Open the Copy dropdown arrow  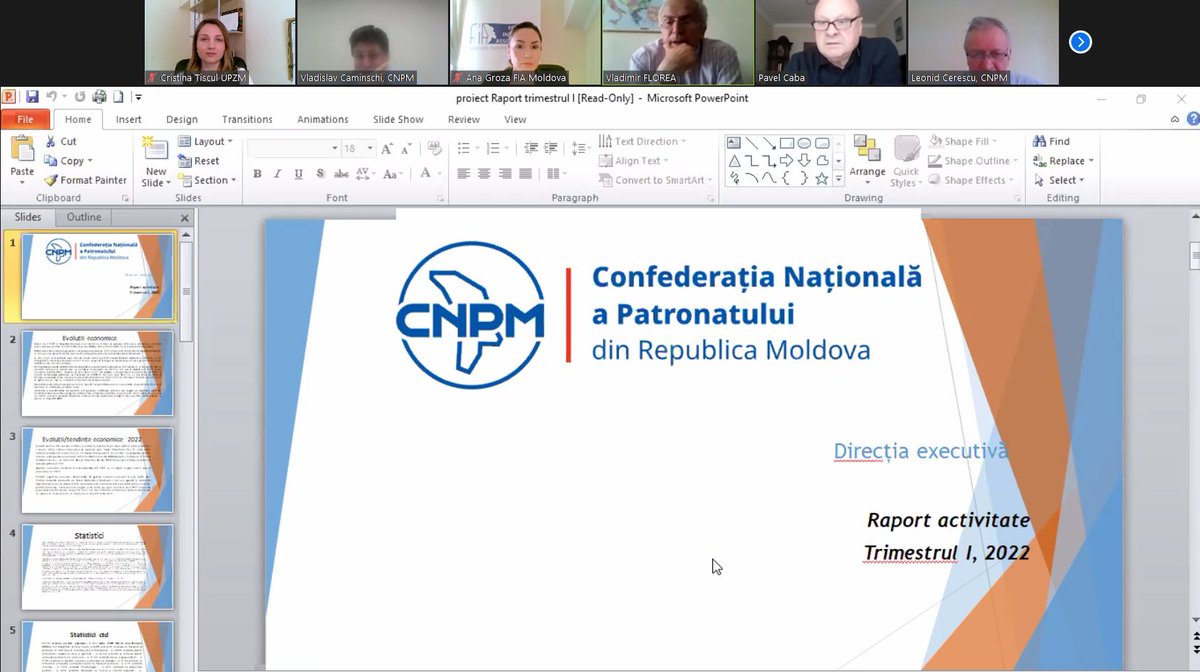tap(90, 161)
